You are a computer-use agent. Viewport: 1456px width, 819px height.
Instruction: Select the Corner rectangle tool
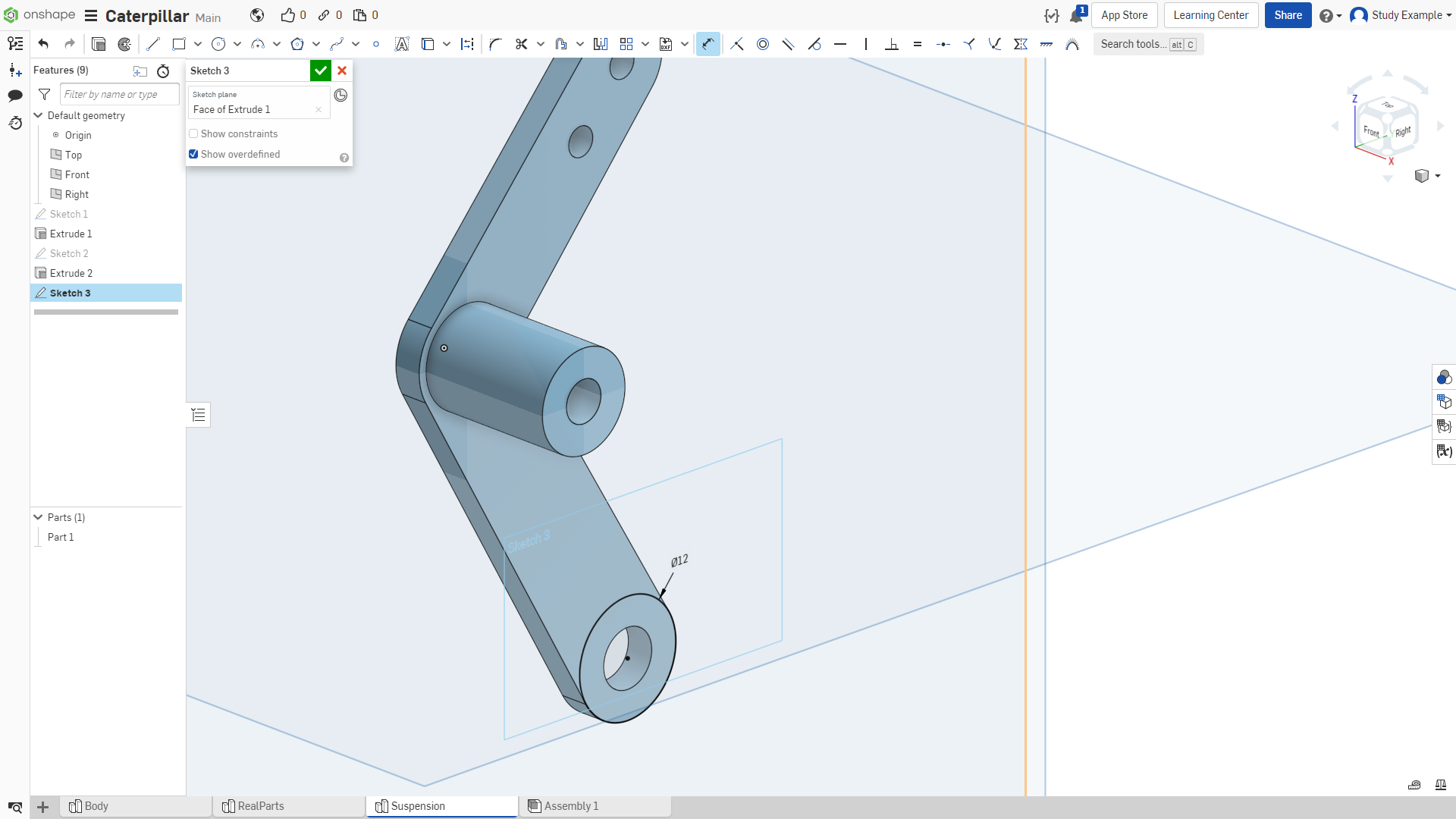[179, 44]
